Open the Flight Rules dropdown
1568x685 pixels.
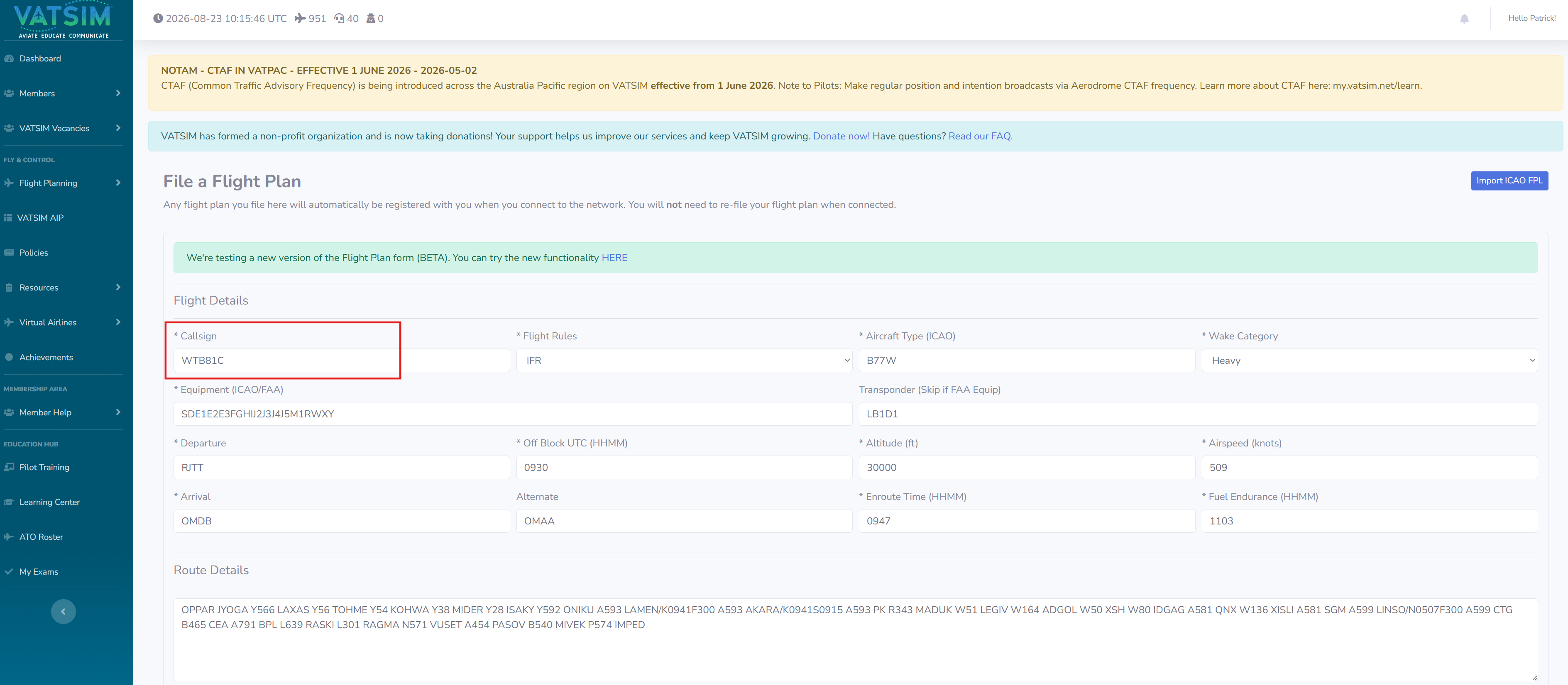pos(684,360)
